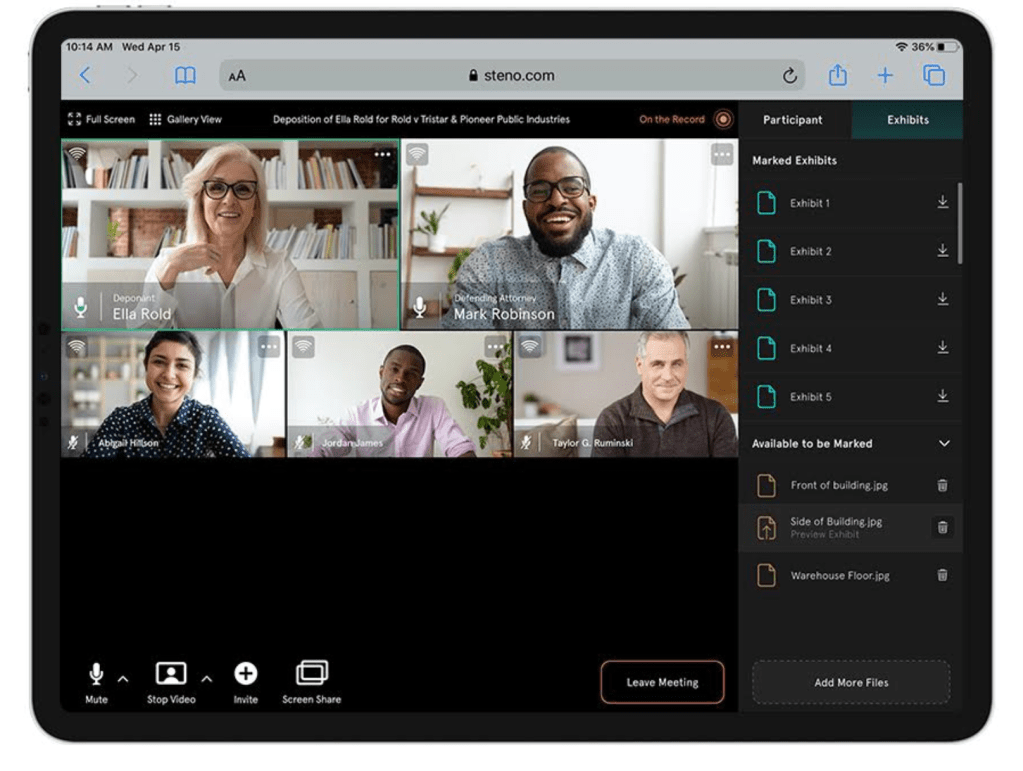Switch to Gallery View
This screenshot has width=1023, height=771.
185,119
